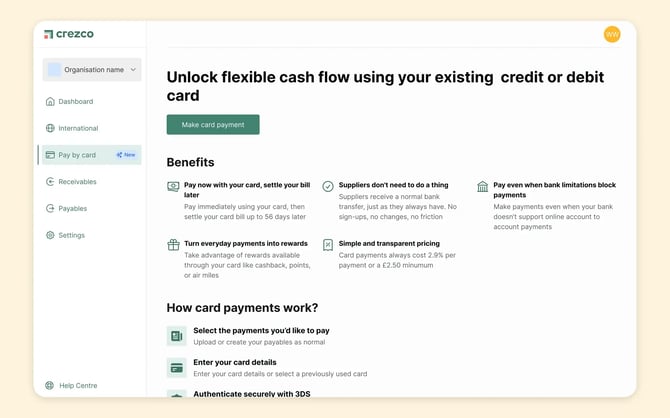
Task: Click the transparent pricing receipt icon
Action: [328, 244]
